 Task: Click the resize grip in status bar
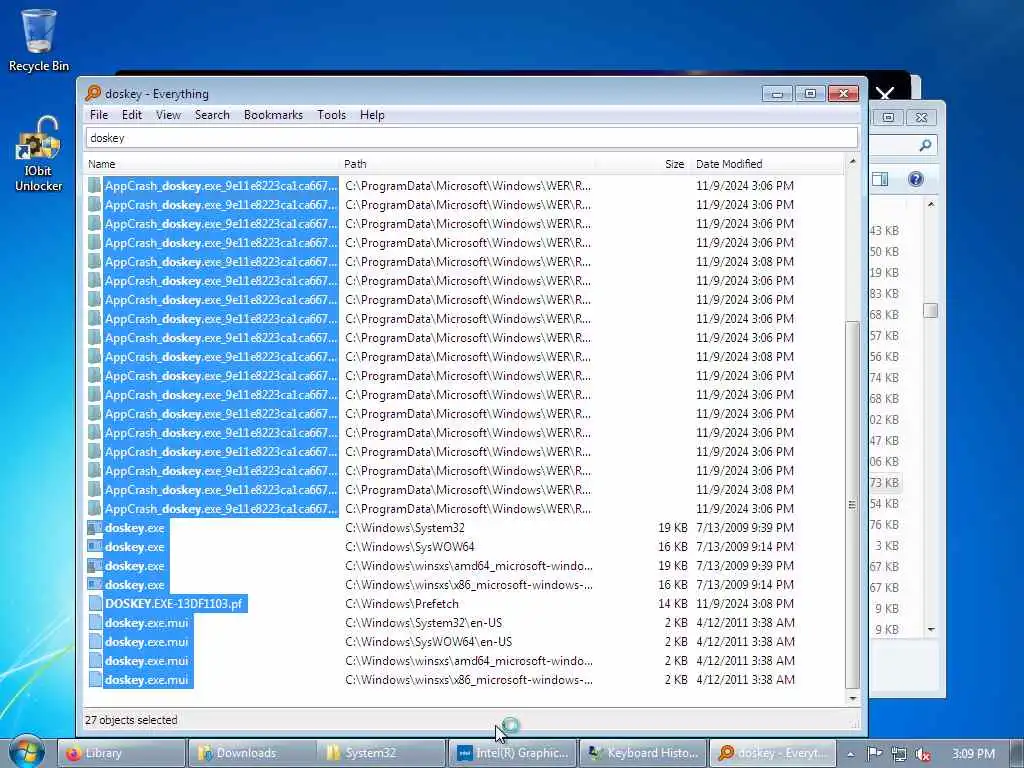click(854, 723)
